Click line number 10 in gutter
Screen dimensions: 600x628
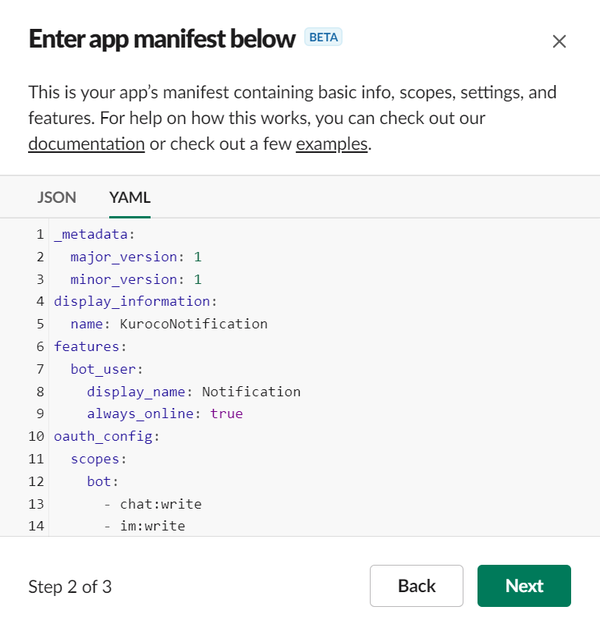(36, 436)
